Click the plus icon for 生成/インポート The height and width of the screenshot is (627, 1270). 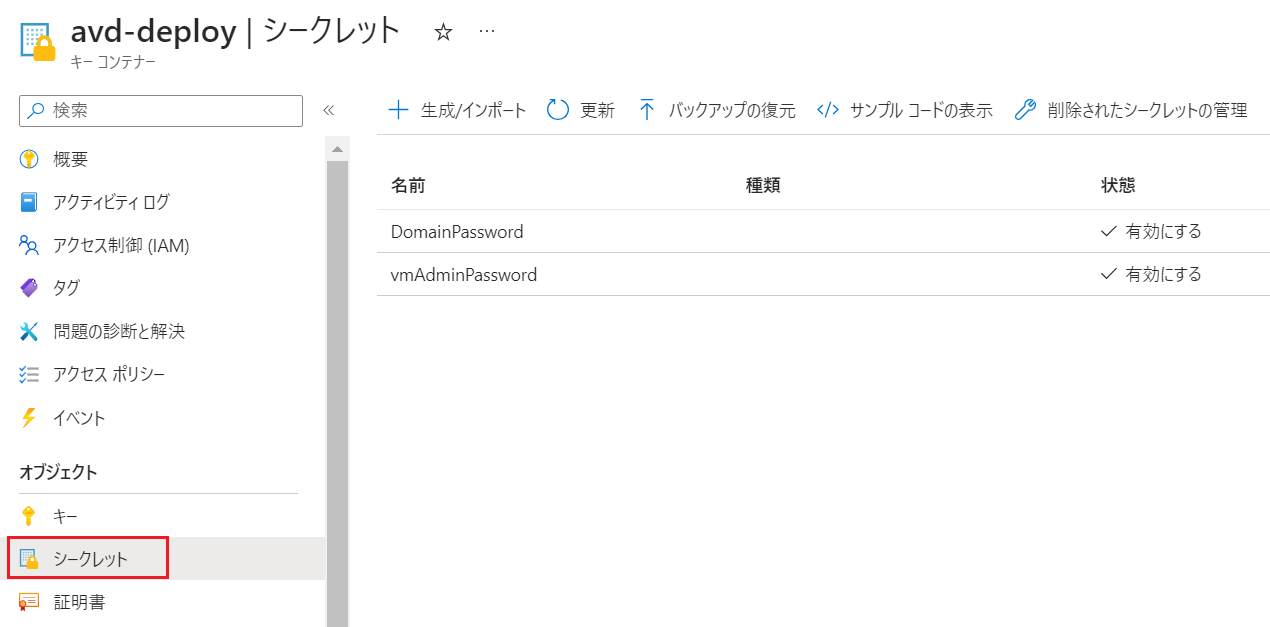pos(398,110)
